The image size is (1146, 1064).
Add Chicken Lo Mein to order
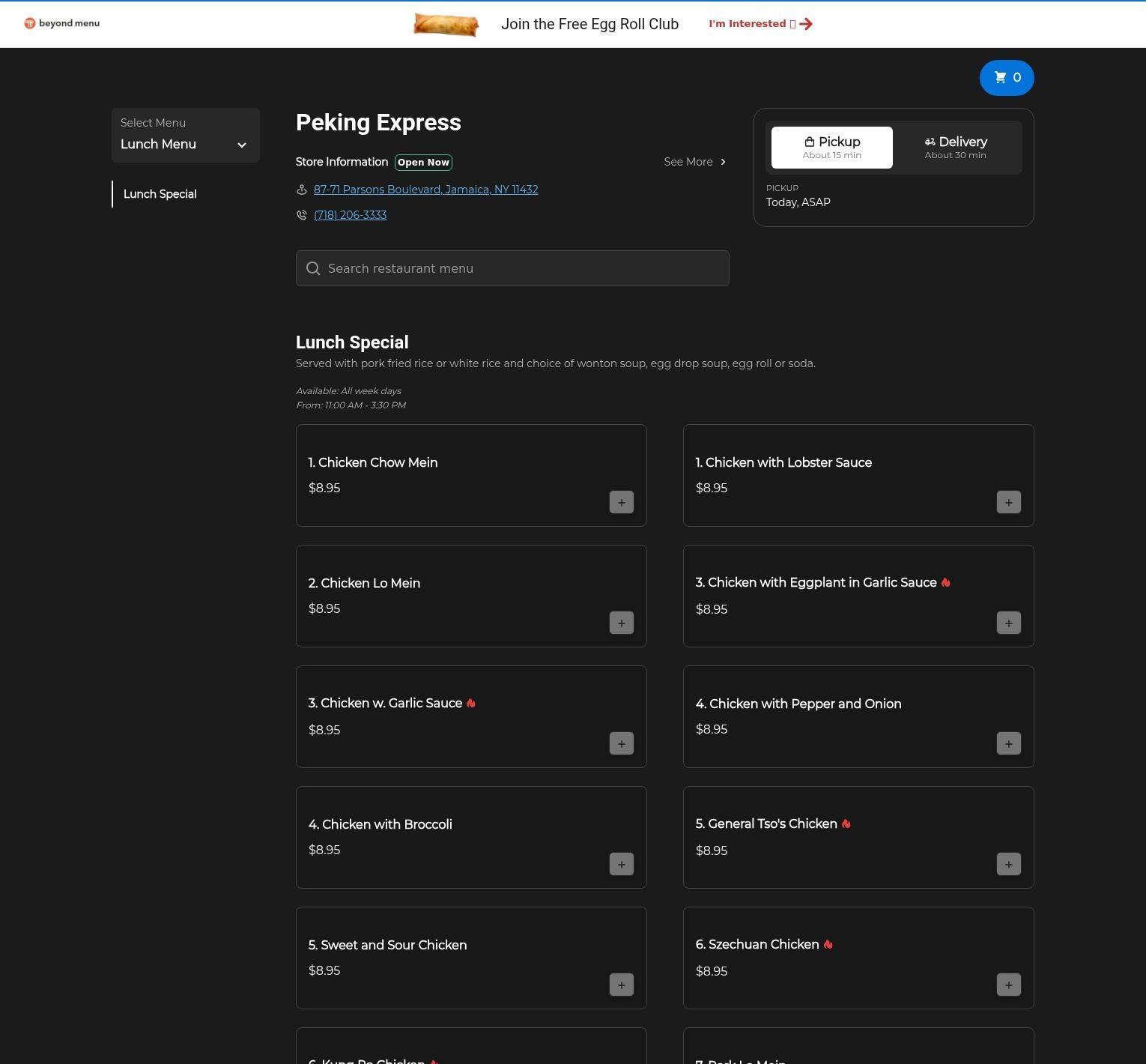621,623
